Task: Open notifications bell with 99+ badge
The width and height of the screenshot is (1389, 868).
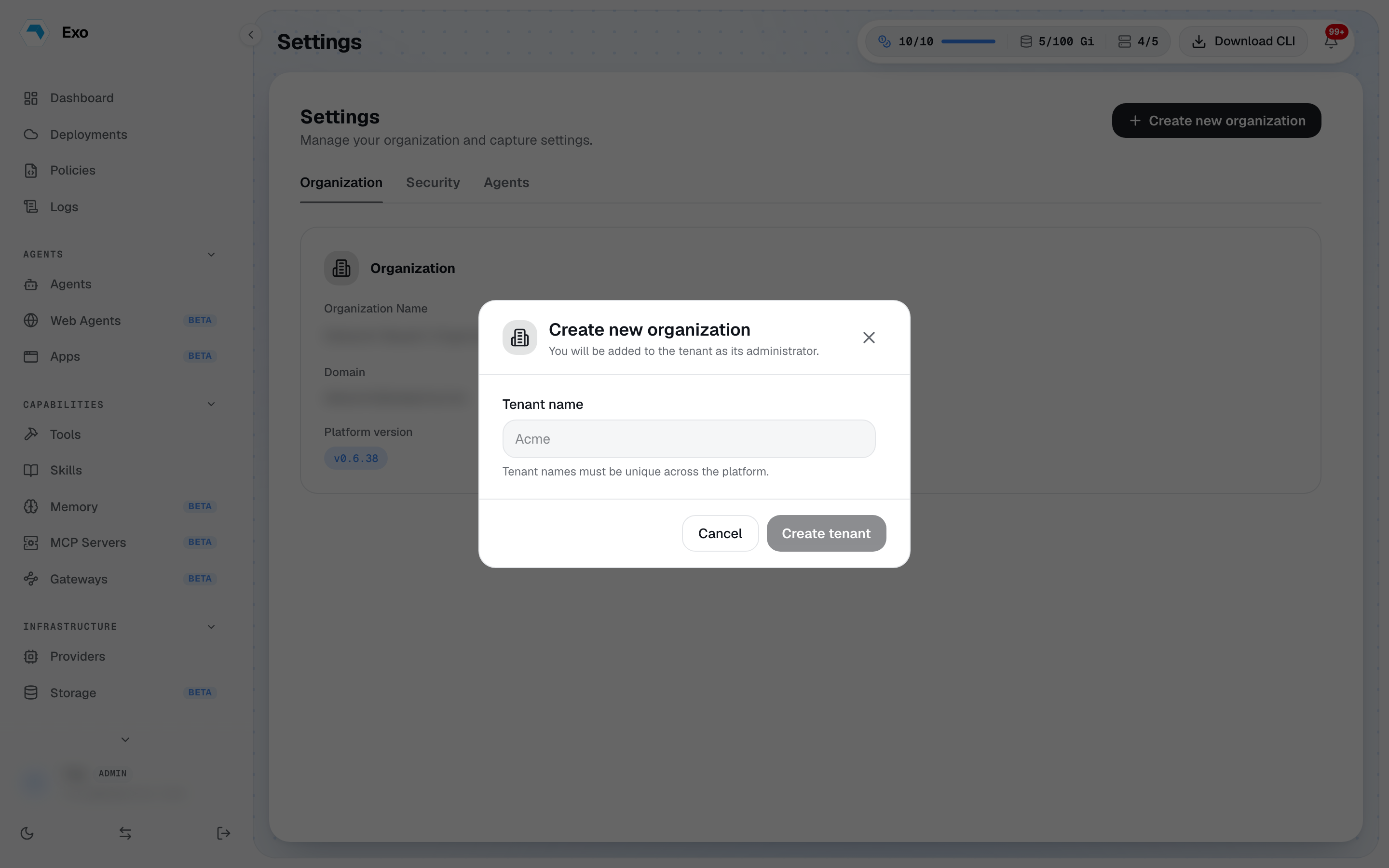Action: (x=1332, y=41)
